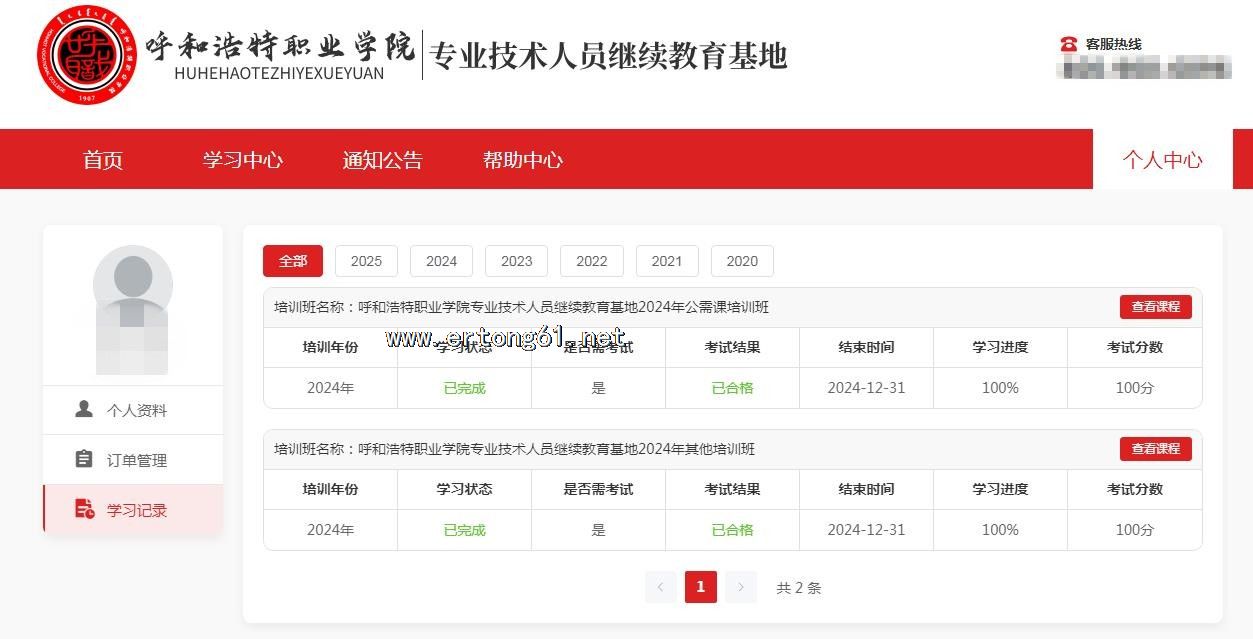Open 通知公告 navigation item
The image size is (1253, 639).
tap(383, 160)
